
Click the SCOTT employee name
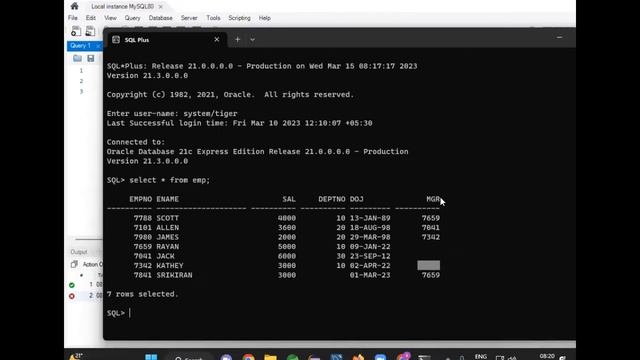[x=167, y=218]
